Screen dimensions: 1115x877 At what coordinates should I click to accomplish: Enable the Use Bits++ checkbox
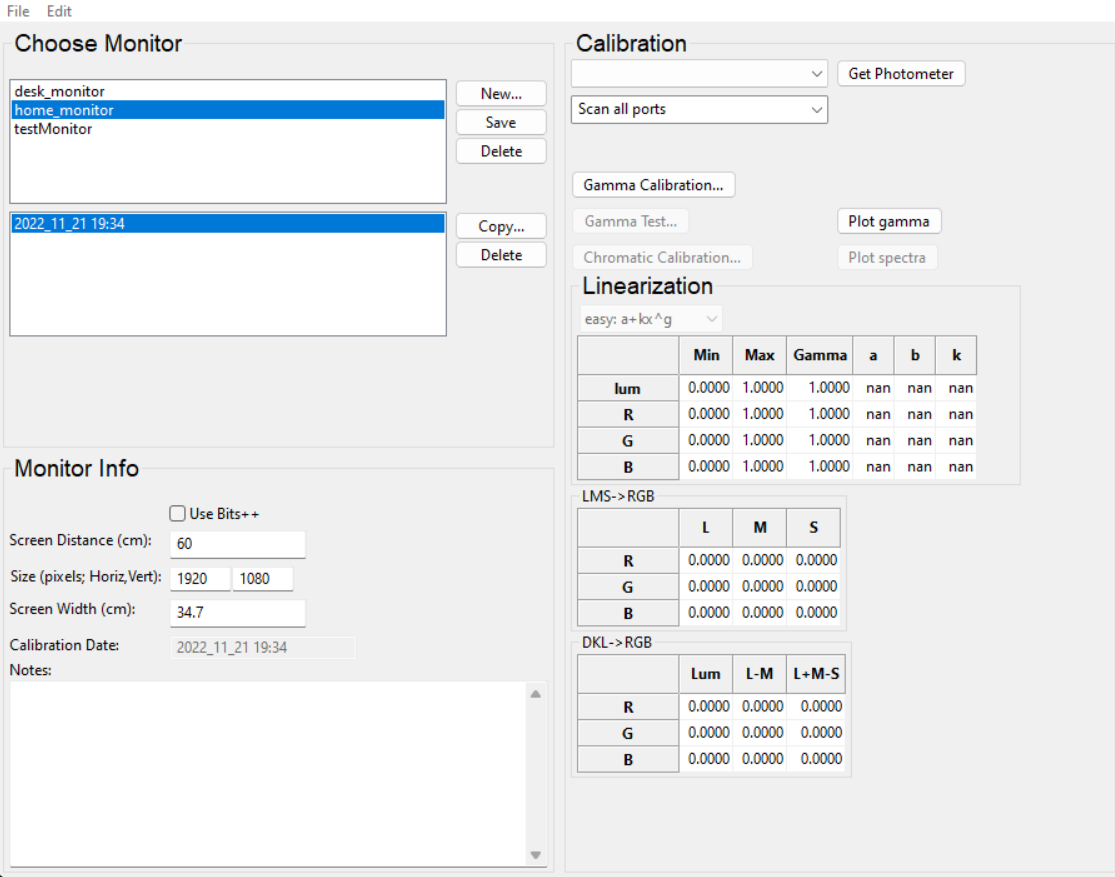178,514
